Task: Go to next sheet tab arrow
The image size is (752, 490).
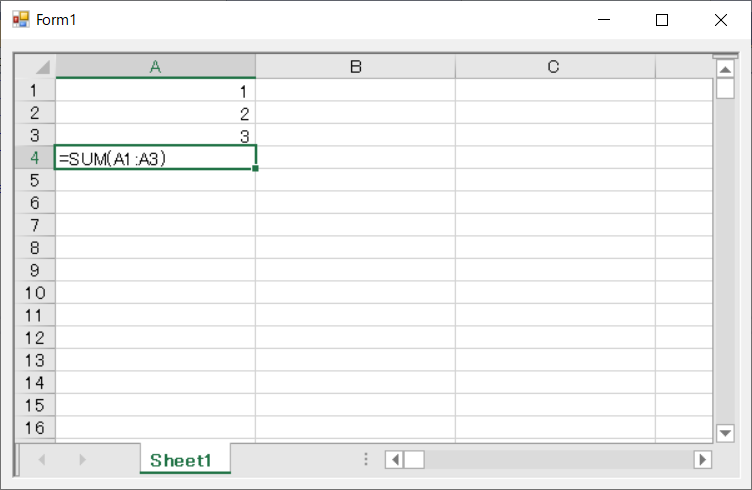Action: (82, 460)
